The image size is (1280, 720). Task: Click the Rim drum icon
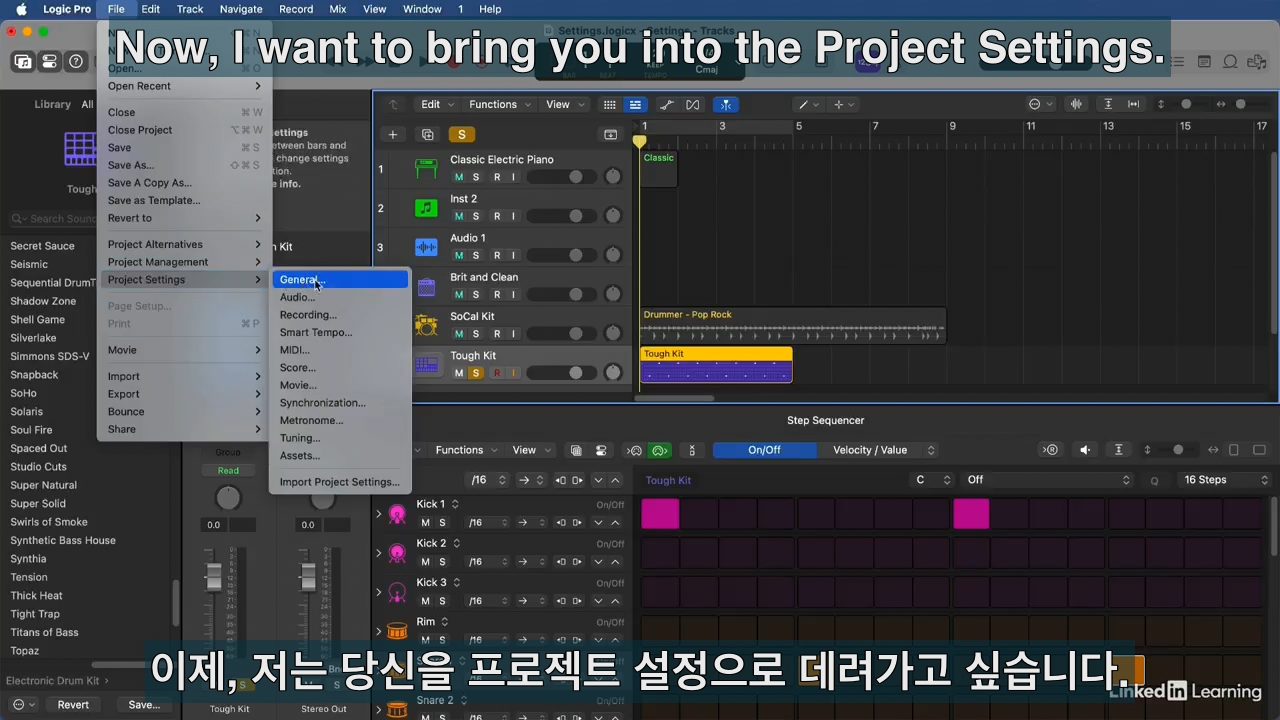click(x=397, y=631)
